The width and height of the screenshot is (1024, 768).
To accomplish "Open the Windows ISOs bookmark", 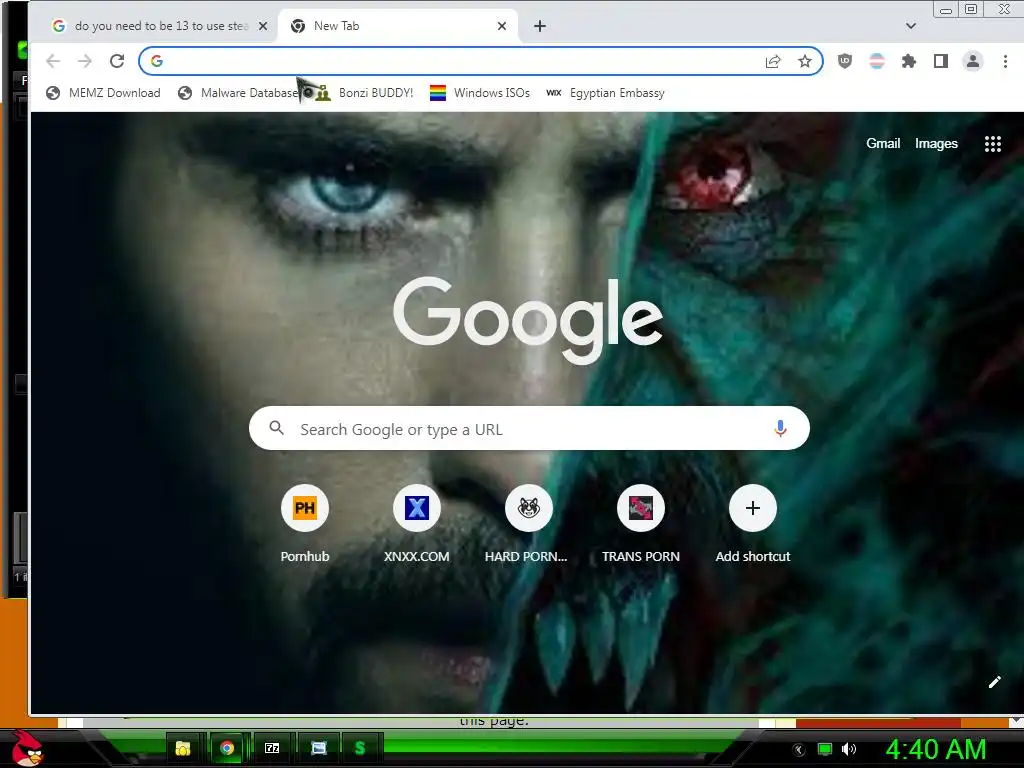I will [480, 93].
